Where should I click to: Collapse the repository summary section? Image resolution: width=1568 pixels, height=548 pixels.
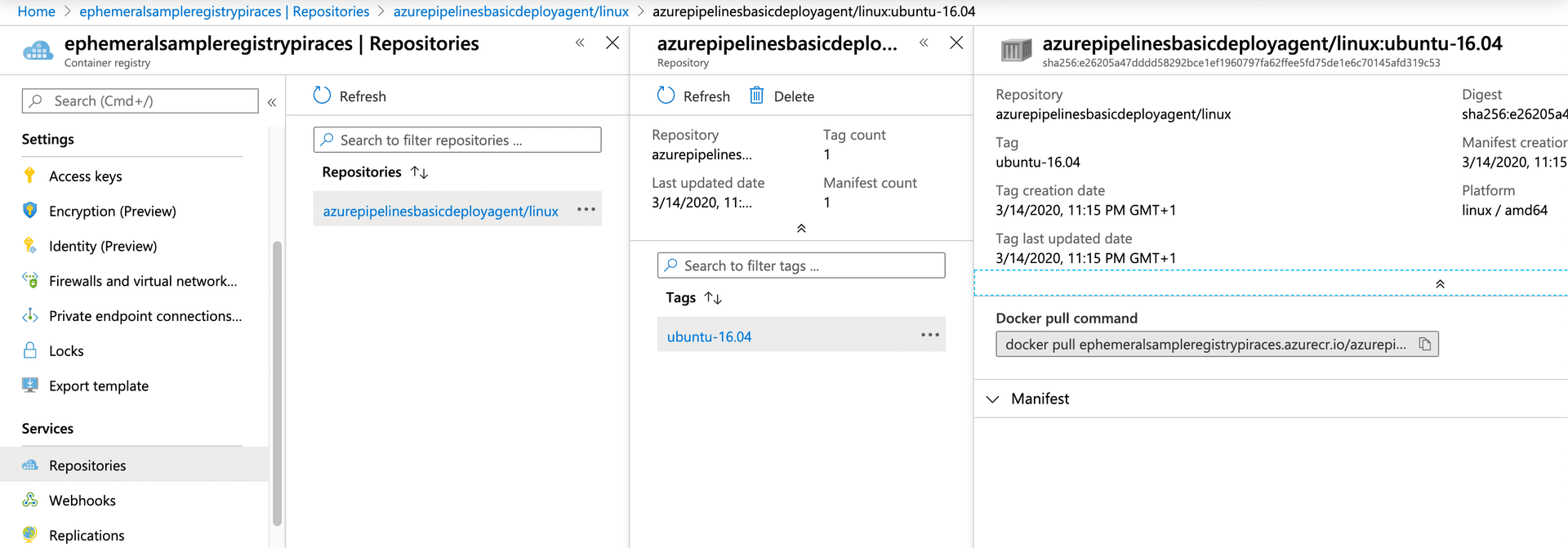click(x=801, y=229)
